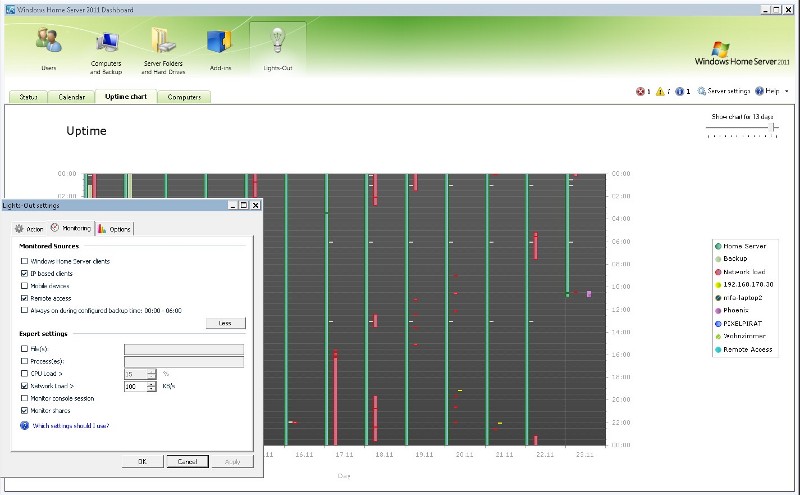Click the Phoenix legend entry
800x495 pixels.
(732, 310)
